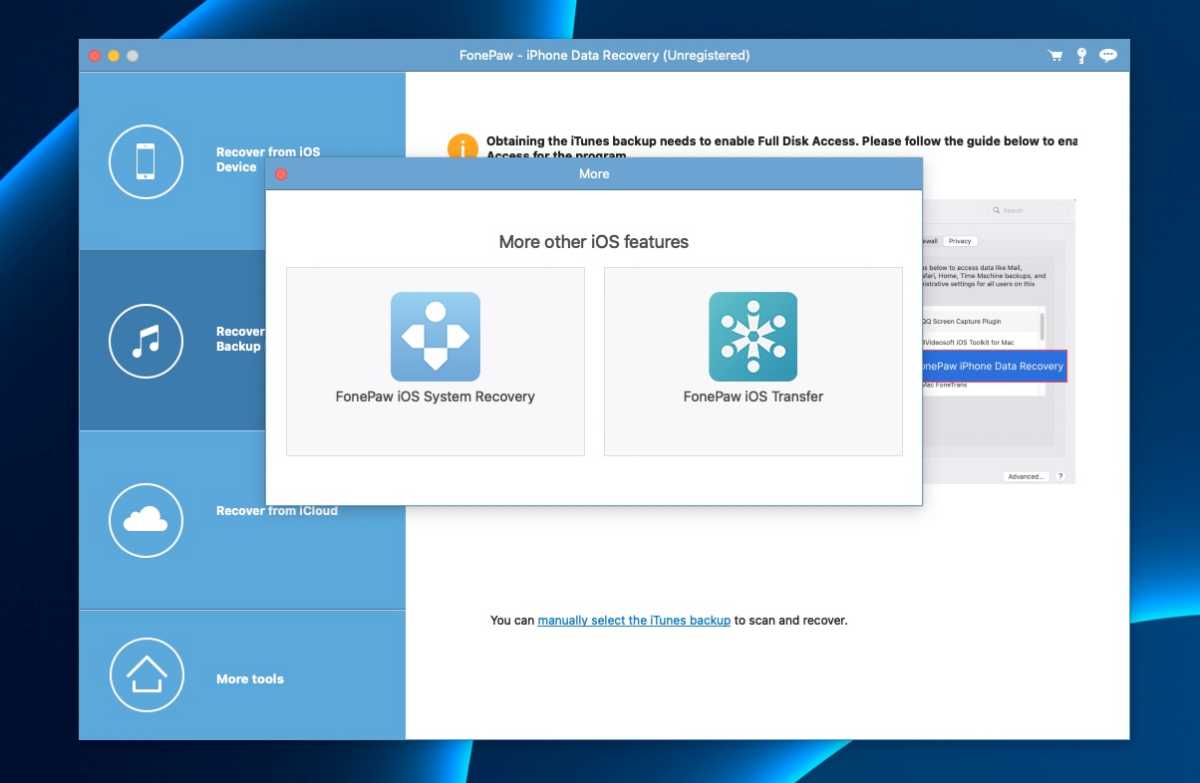
Task: Minimize the FonePaw main window
Action: [x=113, y=56]
